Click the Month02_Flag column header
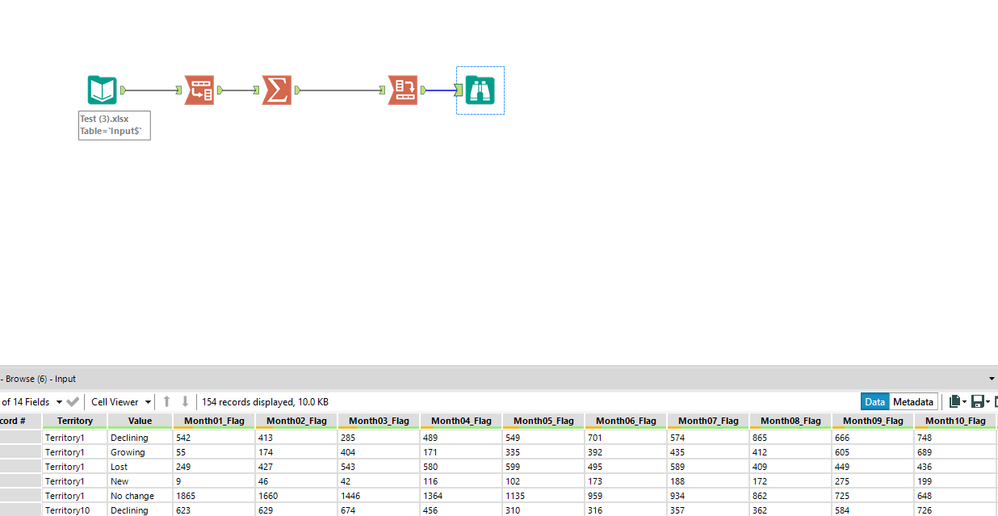 [x=297, y=421]
